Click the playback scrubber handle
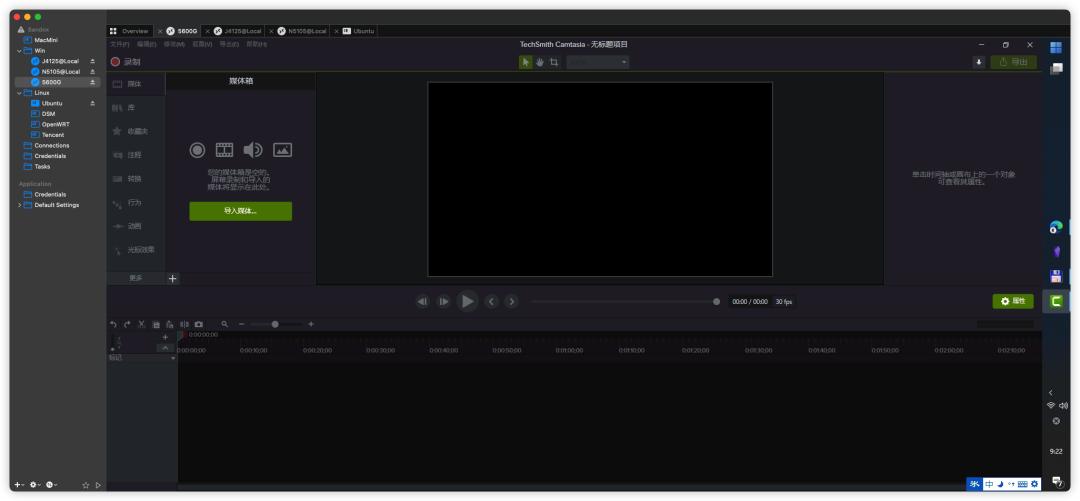This screenshot has height=501, width=1080. pyautogui.click(x=716, y=301)
